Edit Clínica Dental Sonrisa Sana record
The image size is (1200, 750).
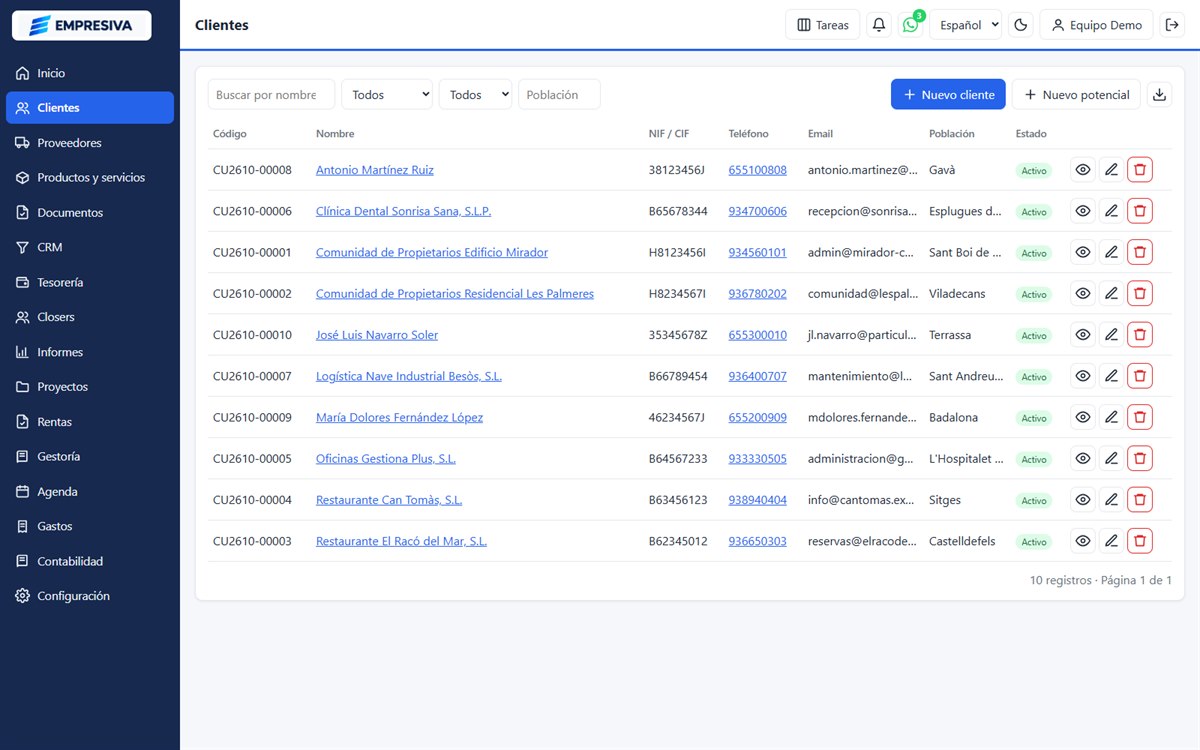coord(1111,211)
